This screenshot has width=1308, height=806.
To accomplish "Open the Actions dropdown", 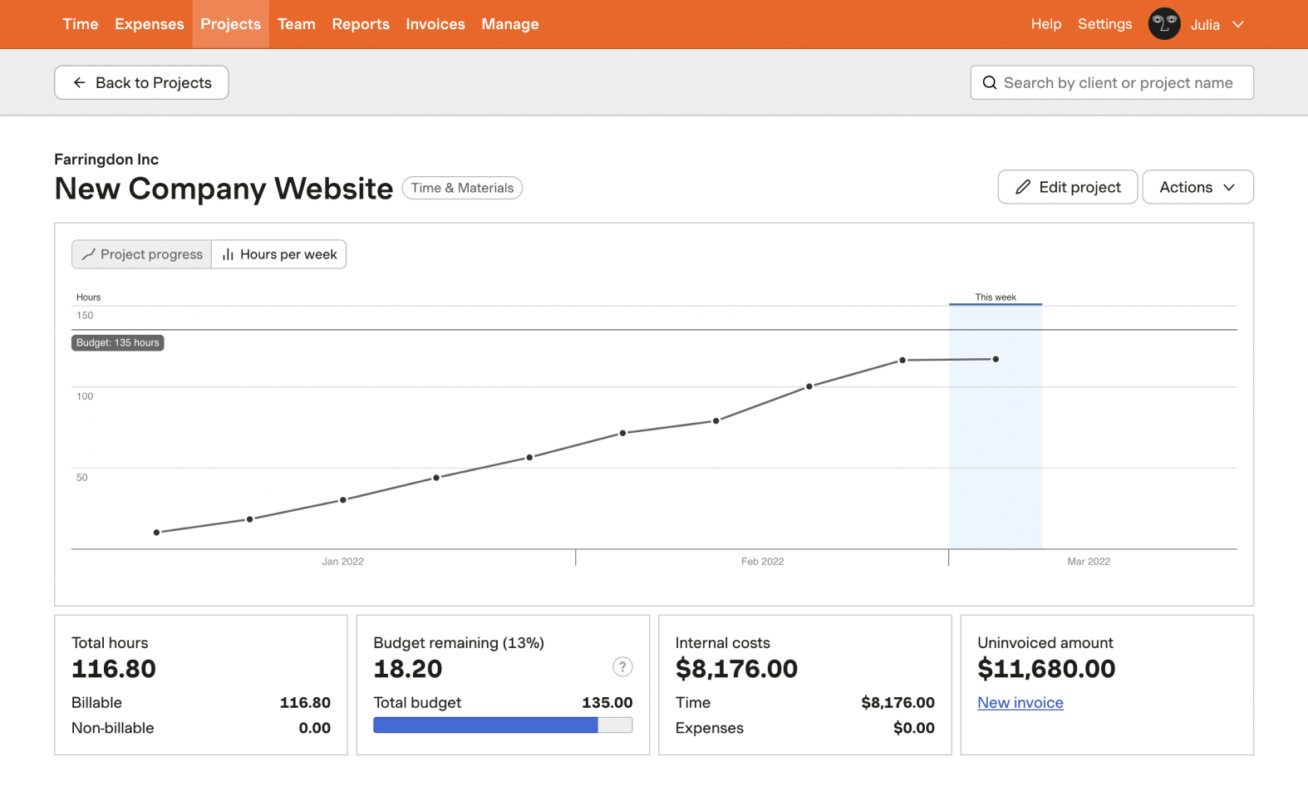I will click(1197, 187).
